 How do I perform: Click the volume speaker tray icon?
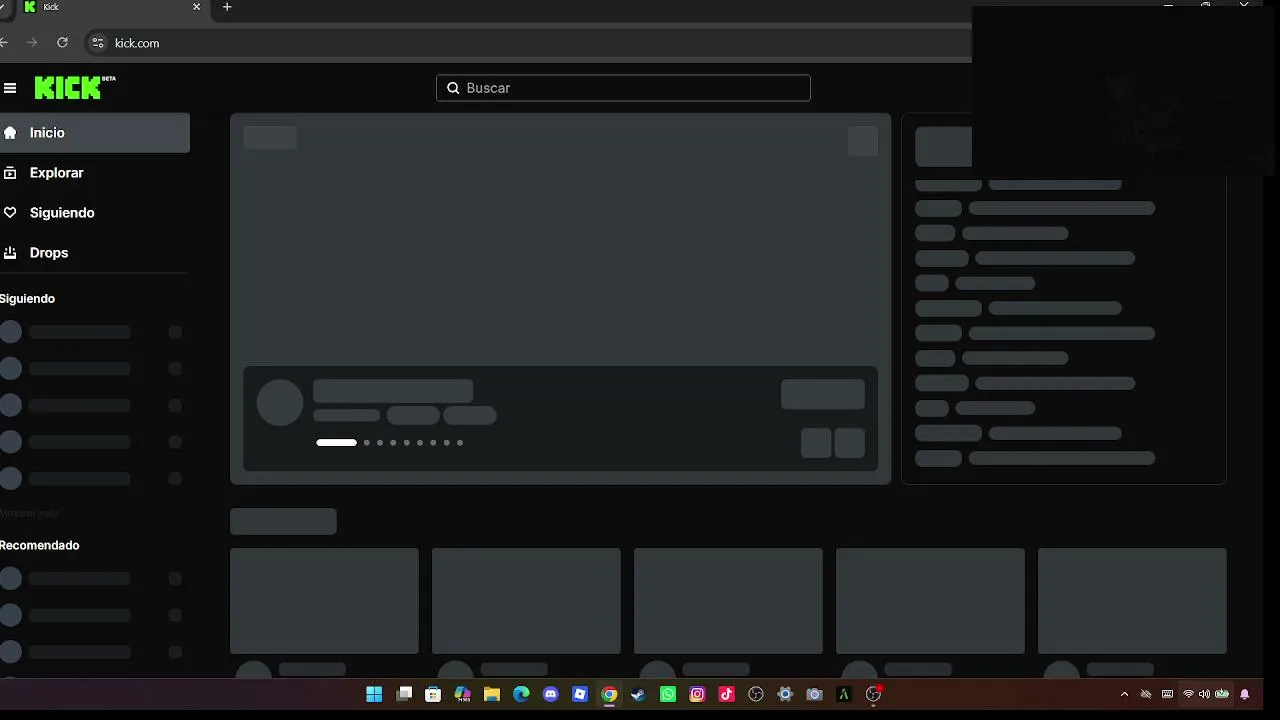point(1204,694)
